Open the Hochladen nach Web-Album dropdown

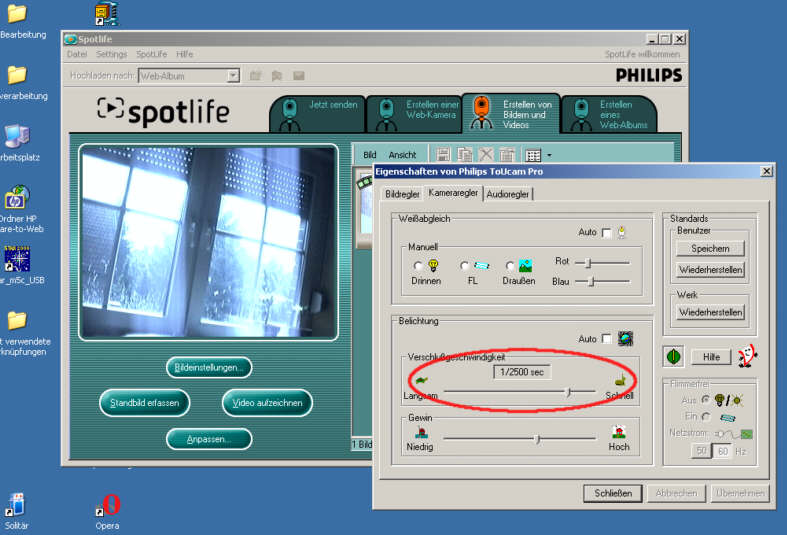[x=232, y=75]
